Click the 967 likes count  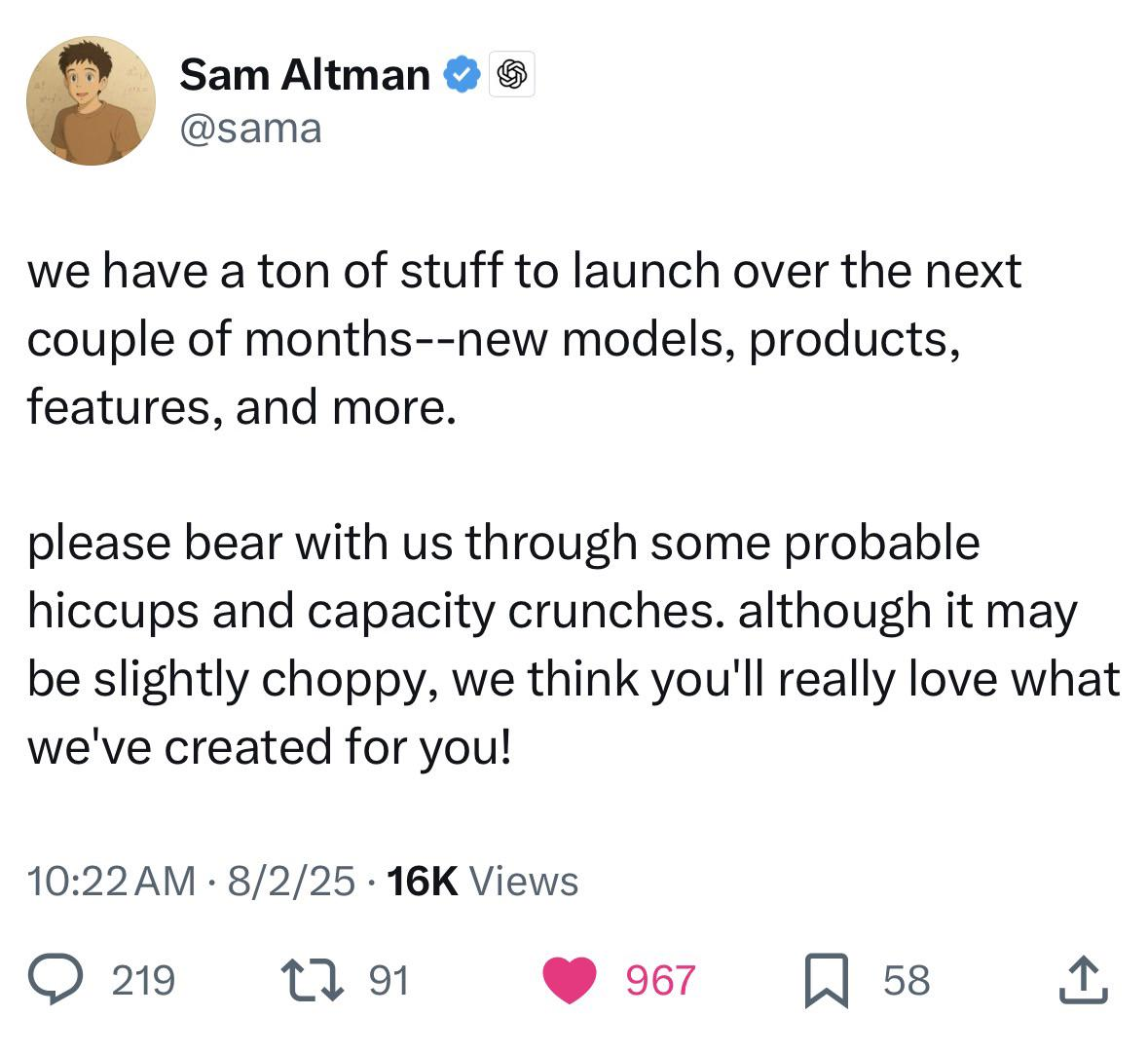coord(660,980)
